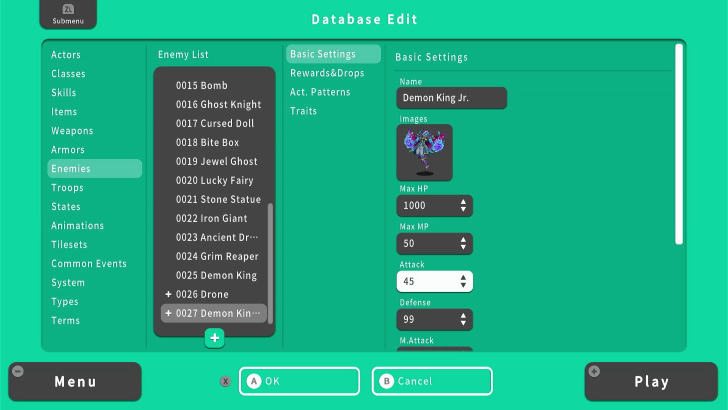Click the Max MP value 50
This screenshot has width=728, height=410.
(x=409, y=244)
